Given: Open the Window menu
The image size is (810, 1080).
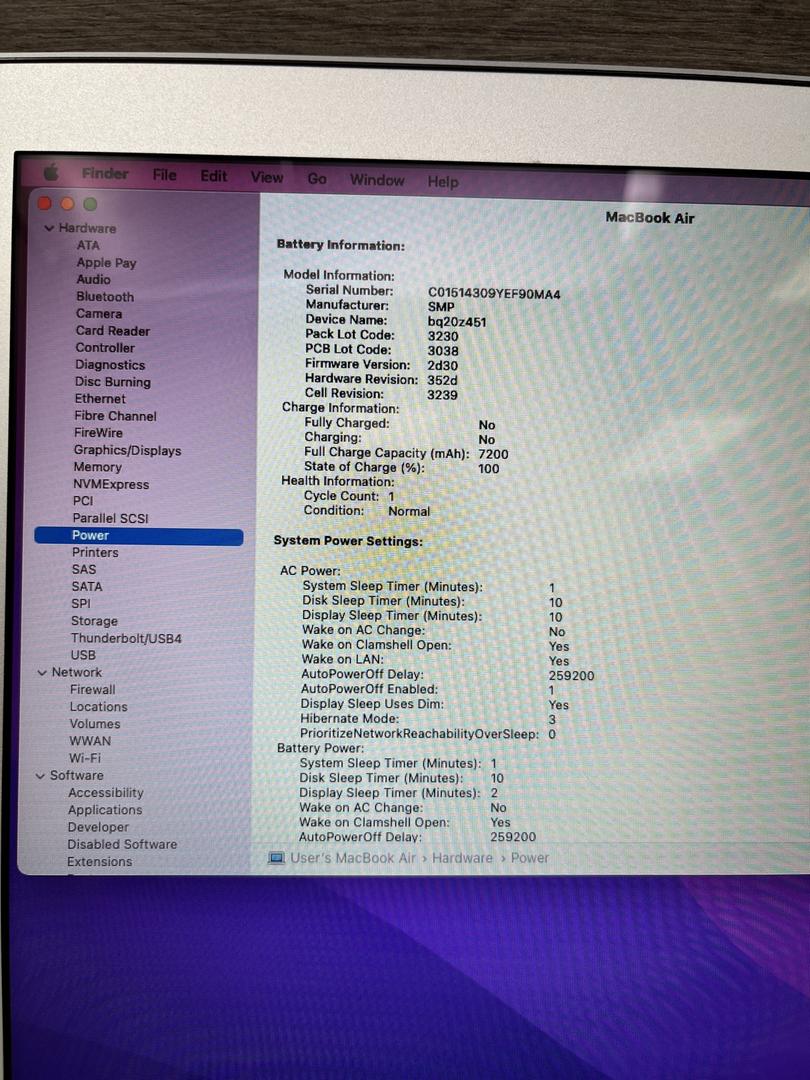Looking at the screenshot, I should tap(377, 180).
